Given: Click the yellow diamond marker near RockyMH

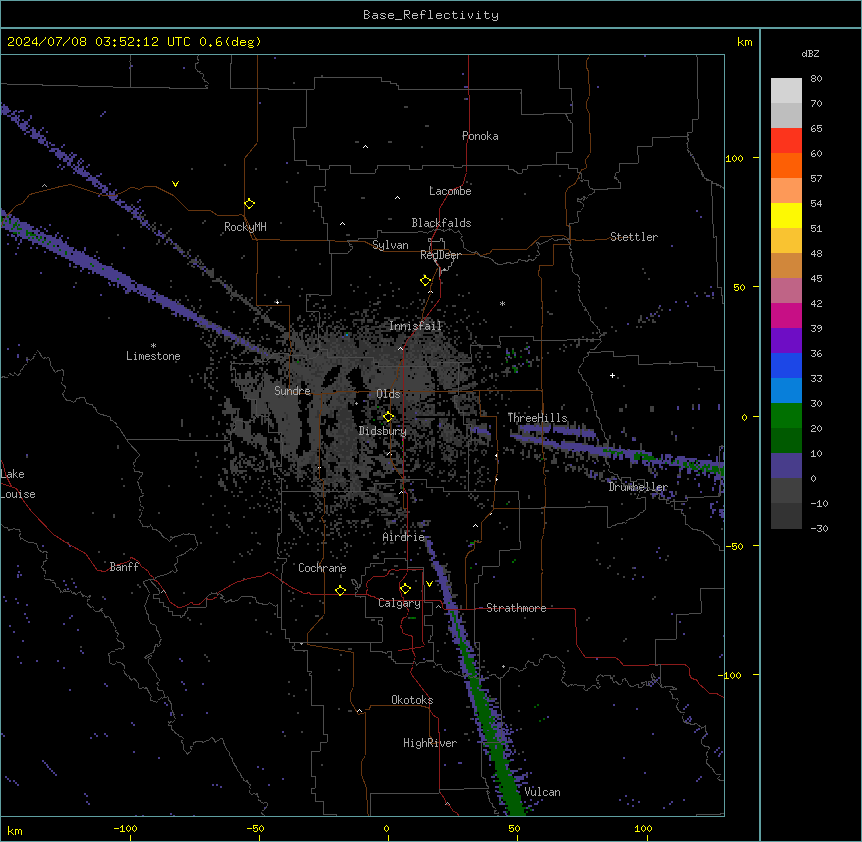Looking at the screenshot, I should pyautogui.click(x=250, y=204).
